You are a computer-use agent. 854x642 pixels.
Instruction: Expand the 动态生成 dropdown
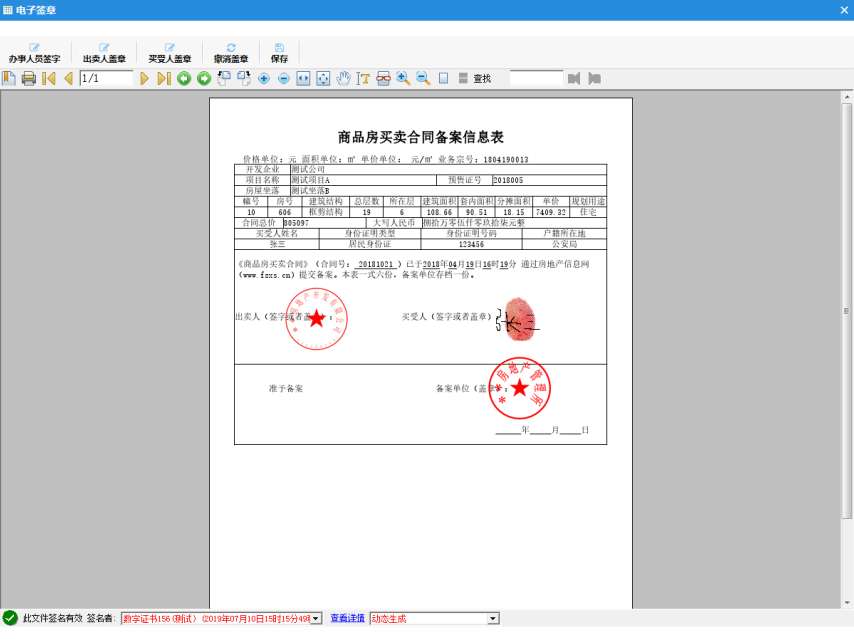(x=492, y=619)
